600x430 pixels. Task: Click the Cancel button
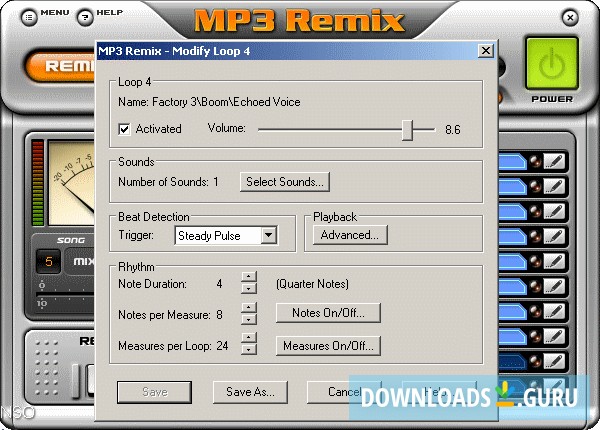(x=344, y=392)
